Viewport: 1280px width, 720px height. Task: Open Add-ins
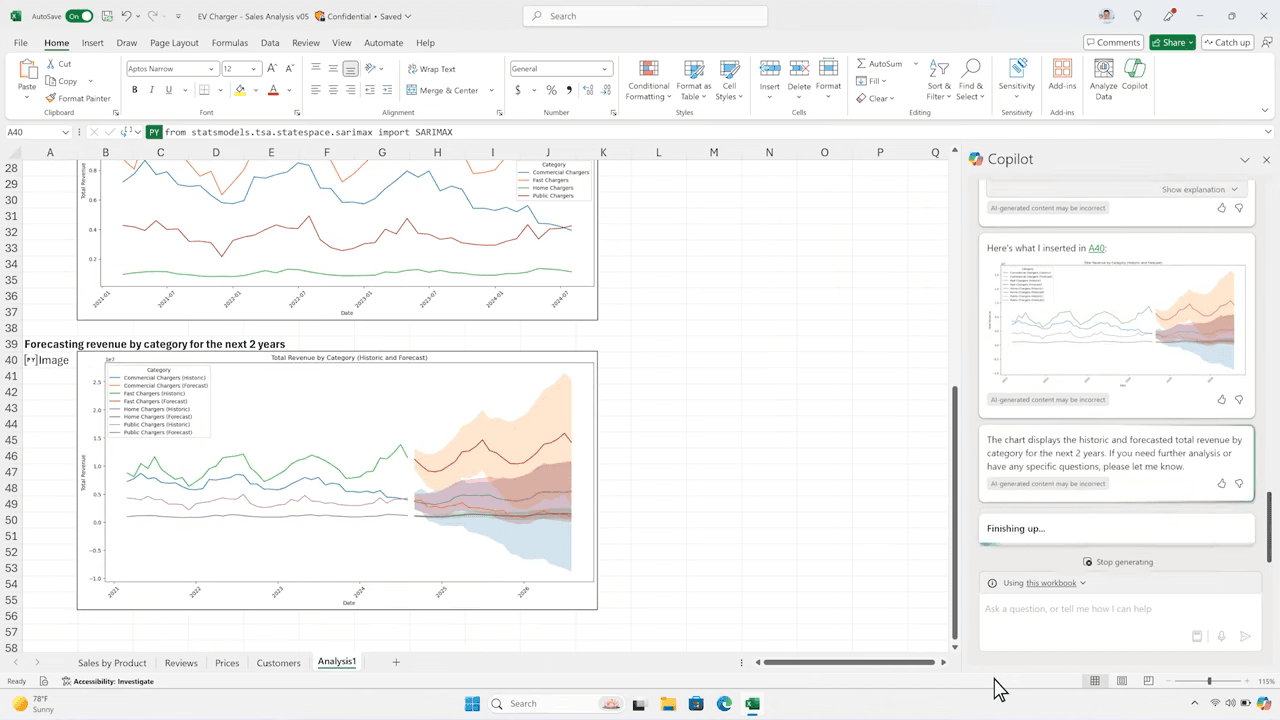[x=1063, y=76]
